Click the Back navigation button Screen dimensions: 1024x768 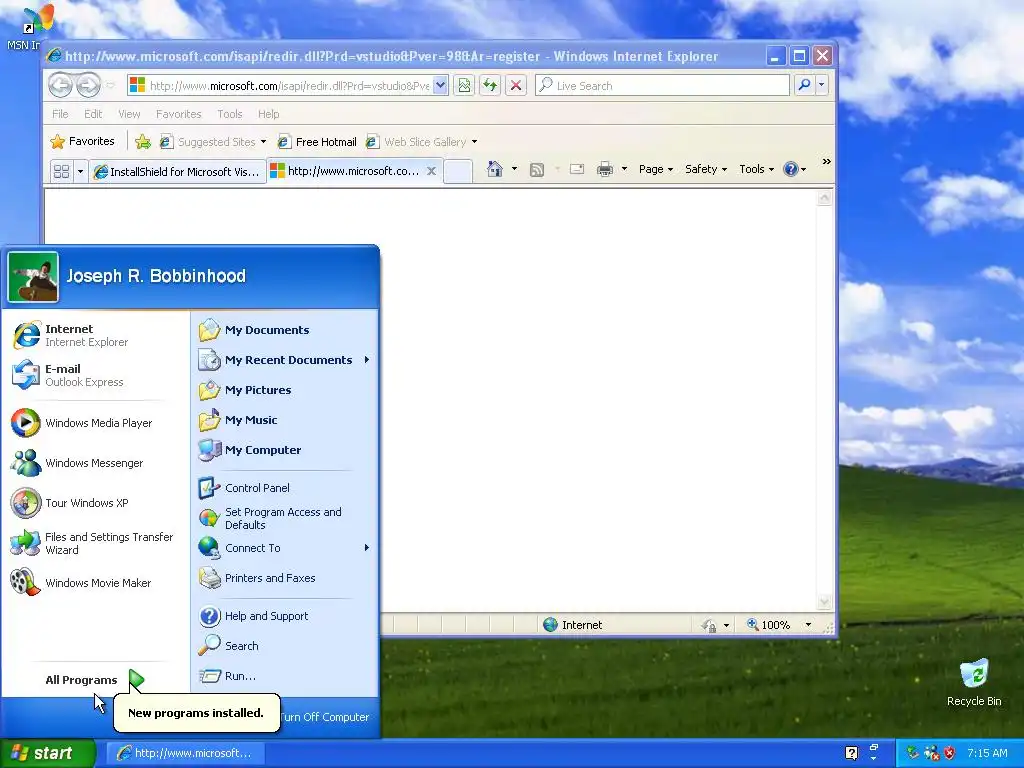(x=60, y=85)
